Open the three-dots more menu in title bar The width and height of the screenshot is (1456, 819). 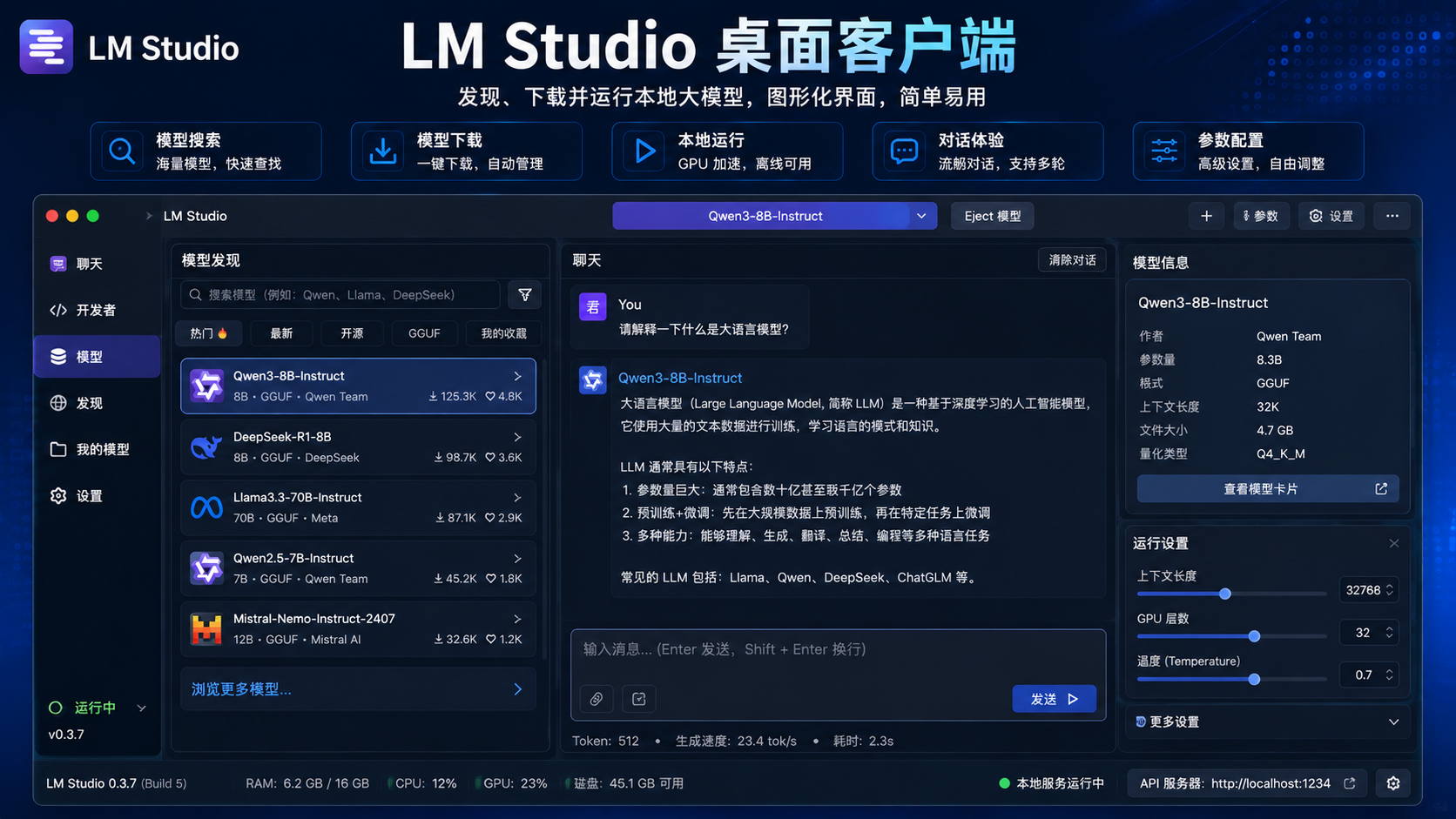click(x=1392, y=216)
